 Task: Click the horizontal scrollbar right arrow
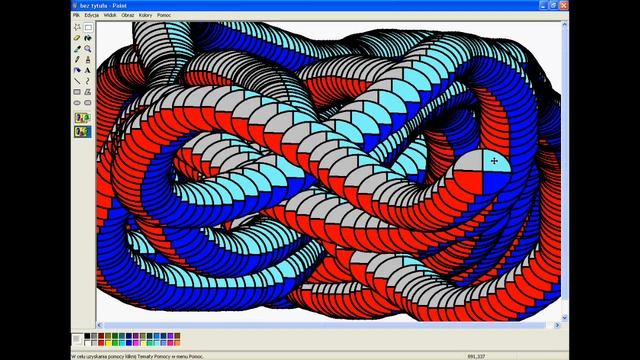(x=558, y=325)
